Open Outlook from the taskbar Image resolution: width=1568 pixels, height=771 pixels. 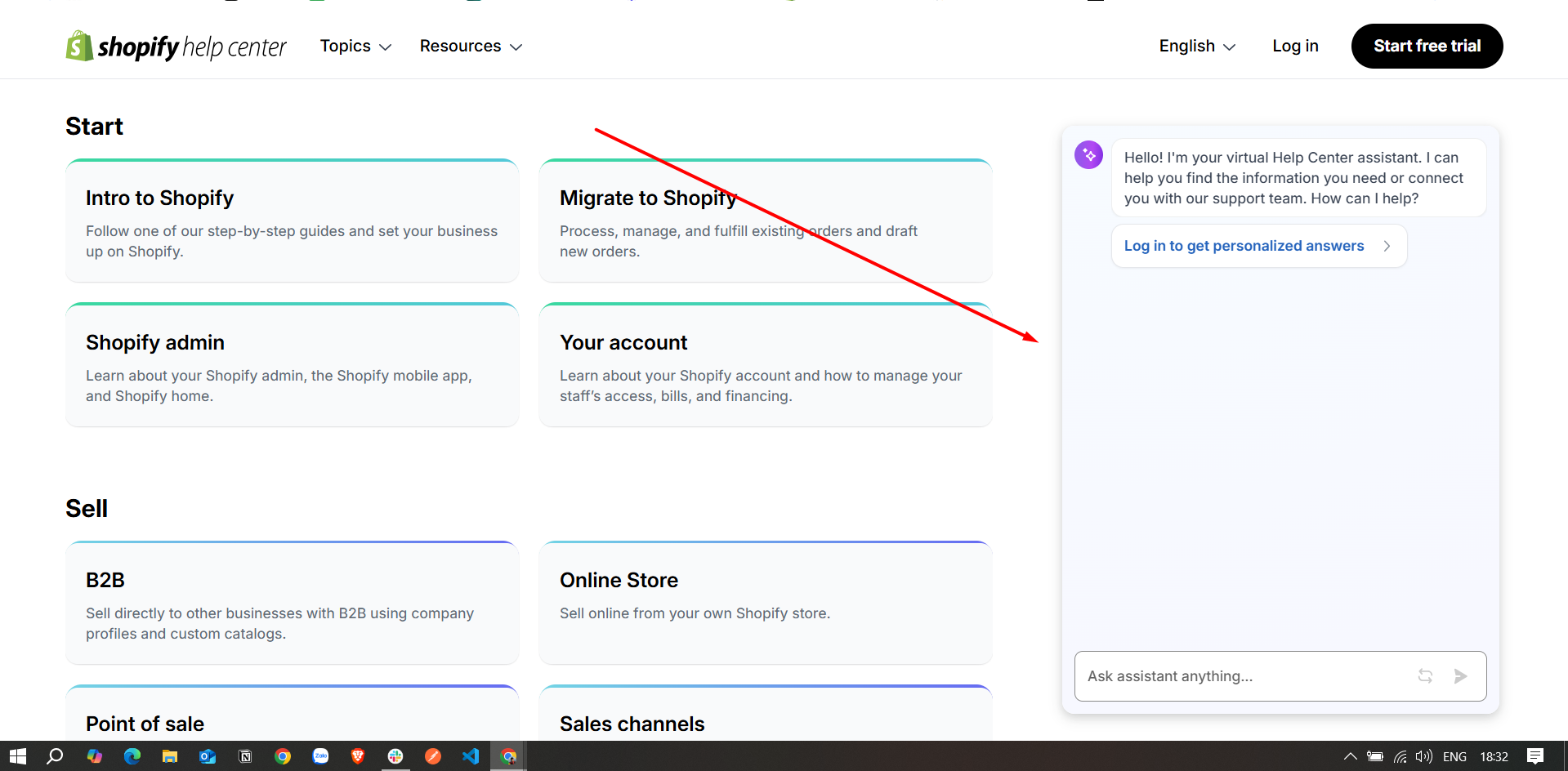coord(208,756)
